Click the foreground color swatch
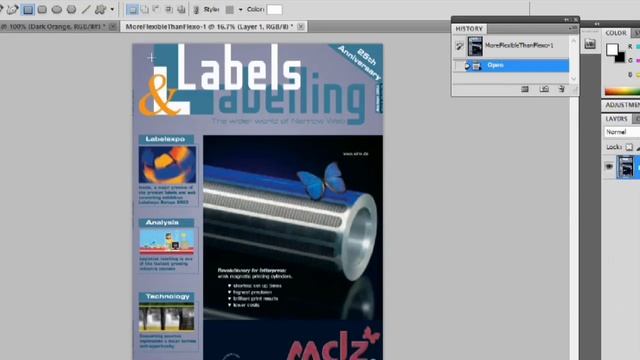This screenshot has height=360, width=640. click(611, 50)
